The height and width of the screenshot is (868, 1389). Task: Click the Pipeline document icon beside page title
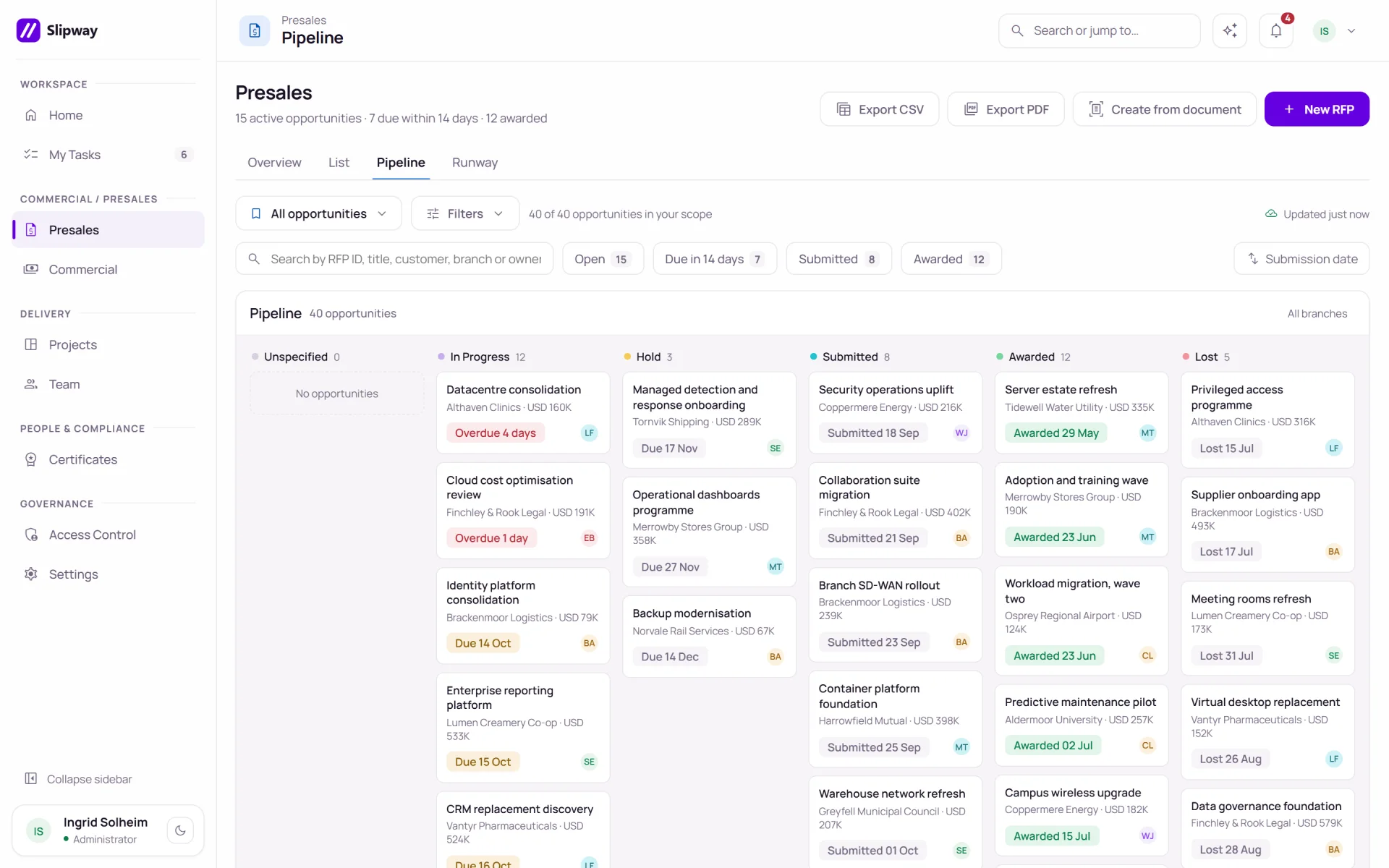coord(255,30)
